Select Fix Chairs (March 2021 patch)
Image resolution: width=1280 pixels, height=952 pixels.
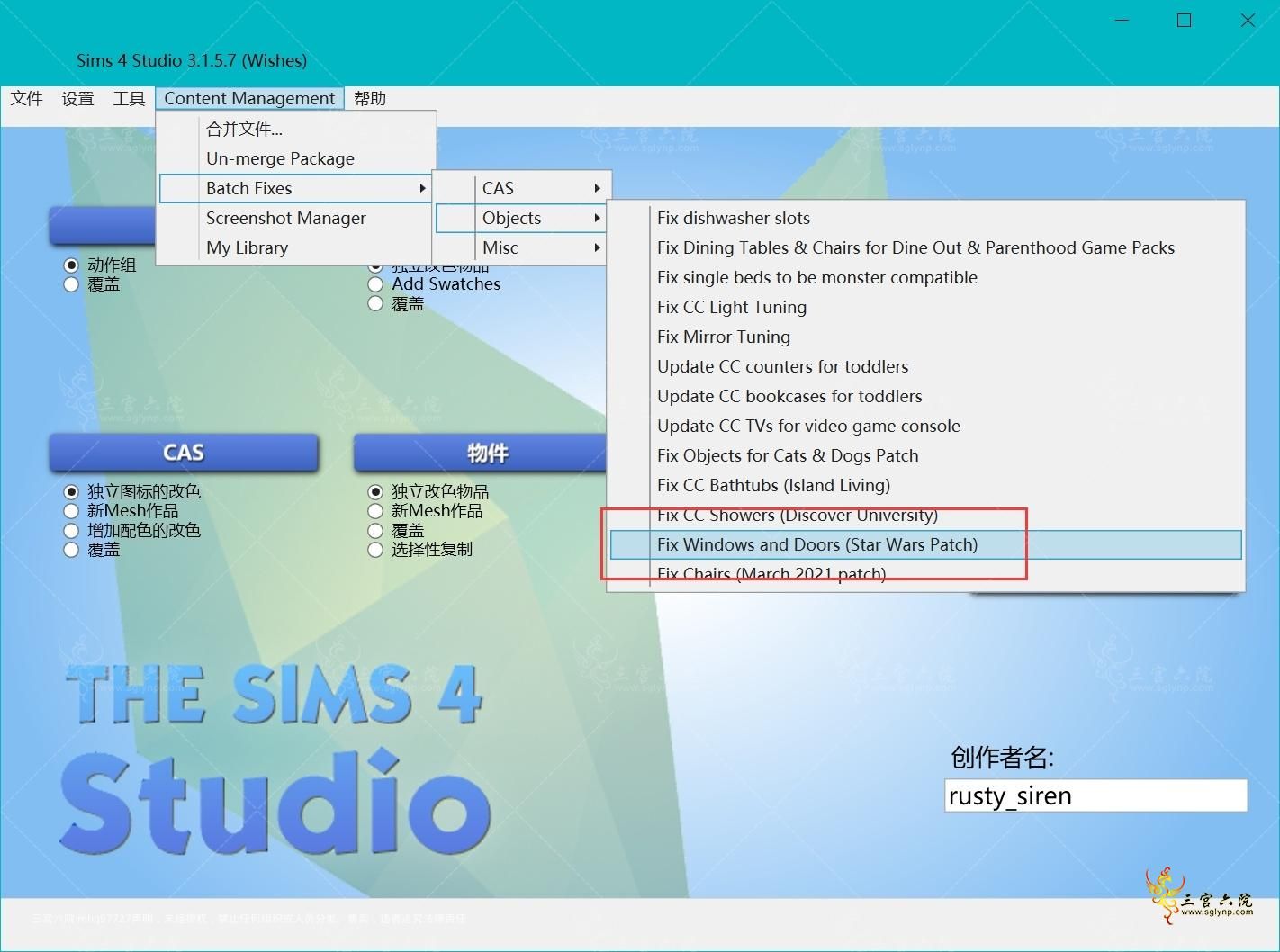click(x=925, y=574)
